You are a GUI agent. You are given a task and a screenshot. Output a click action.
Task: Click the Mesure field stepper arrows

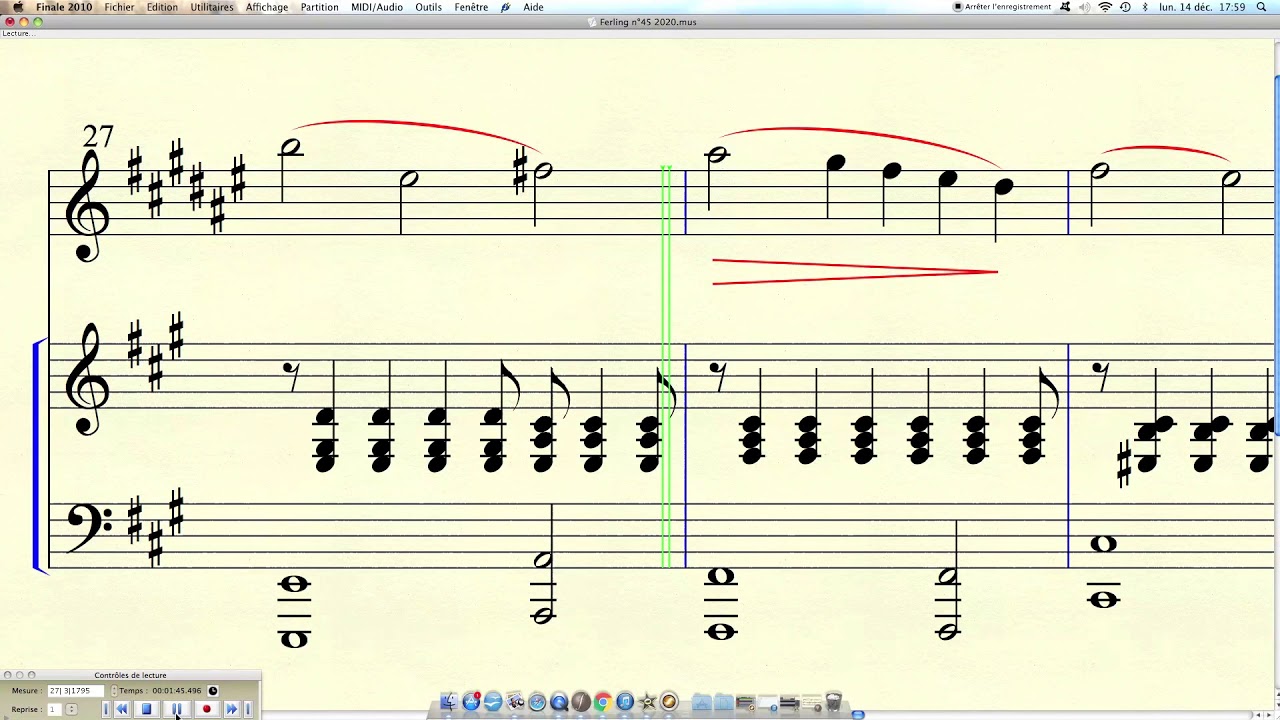tap(114, 691)
